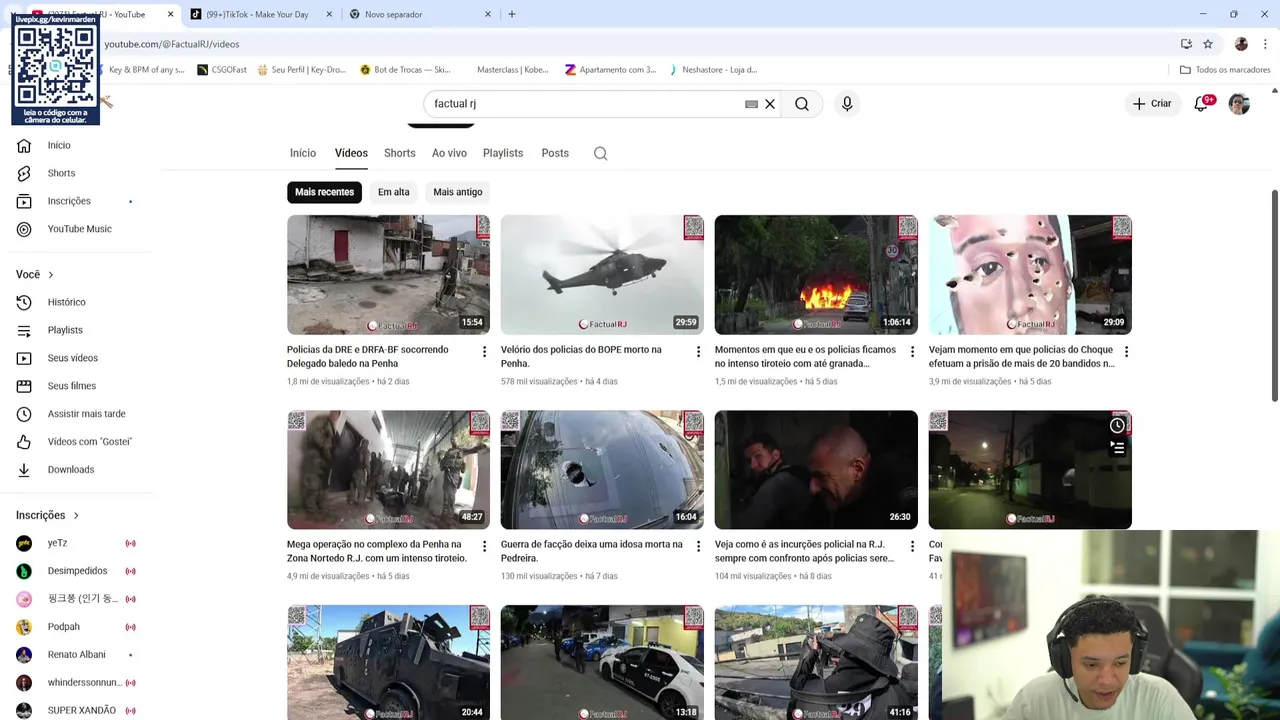Open the Chrome profile avatar
The height and width of the screenshot is (720, 1280).
coord(1241,44)
